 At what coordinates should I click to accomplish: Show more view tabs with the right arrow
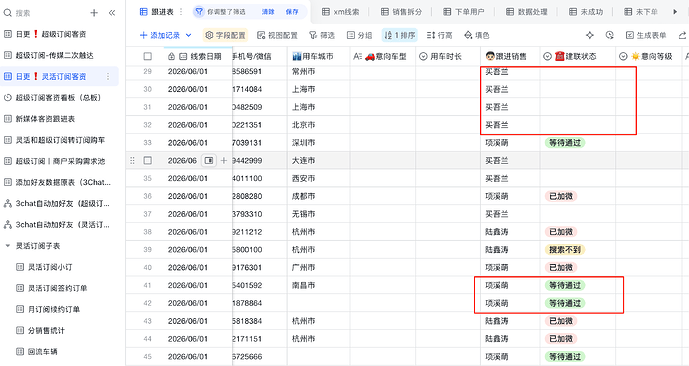(x=675, y=12)
